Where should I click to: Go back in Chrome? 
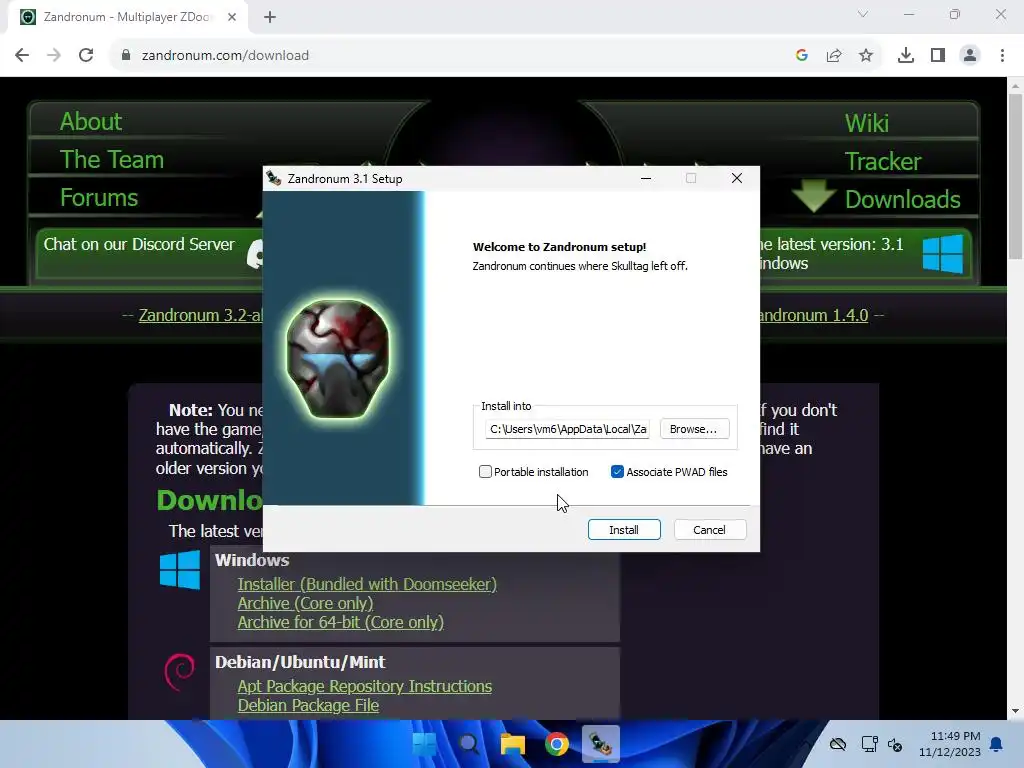coord(22,55)
